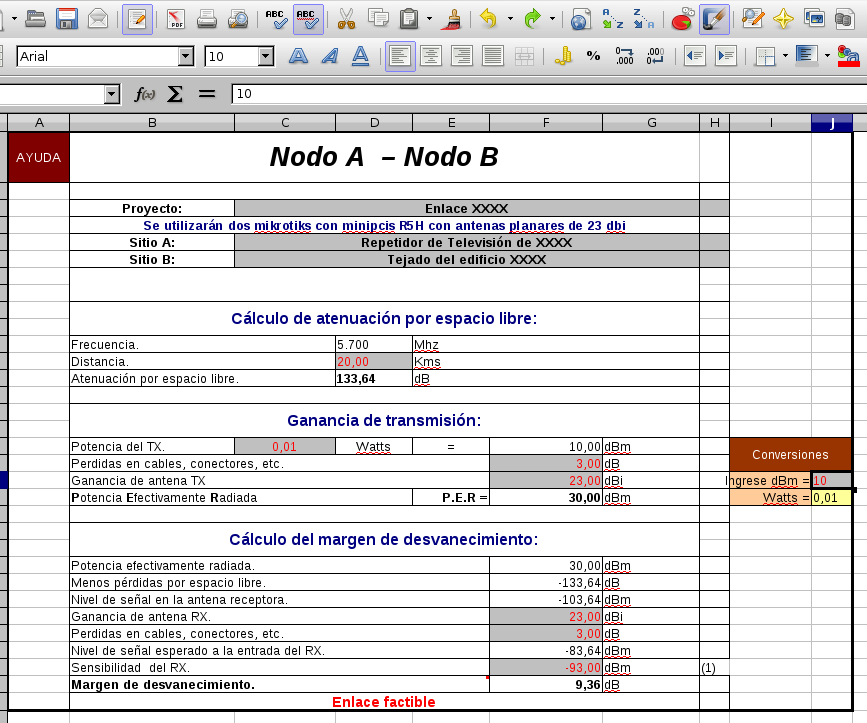
Task: Toggle Bold text formatting
Action: (x=298, y=57)
